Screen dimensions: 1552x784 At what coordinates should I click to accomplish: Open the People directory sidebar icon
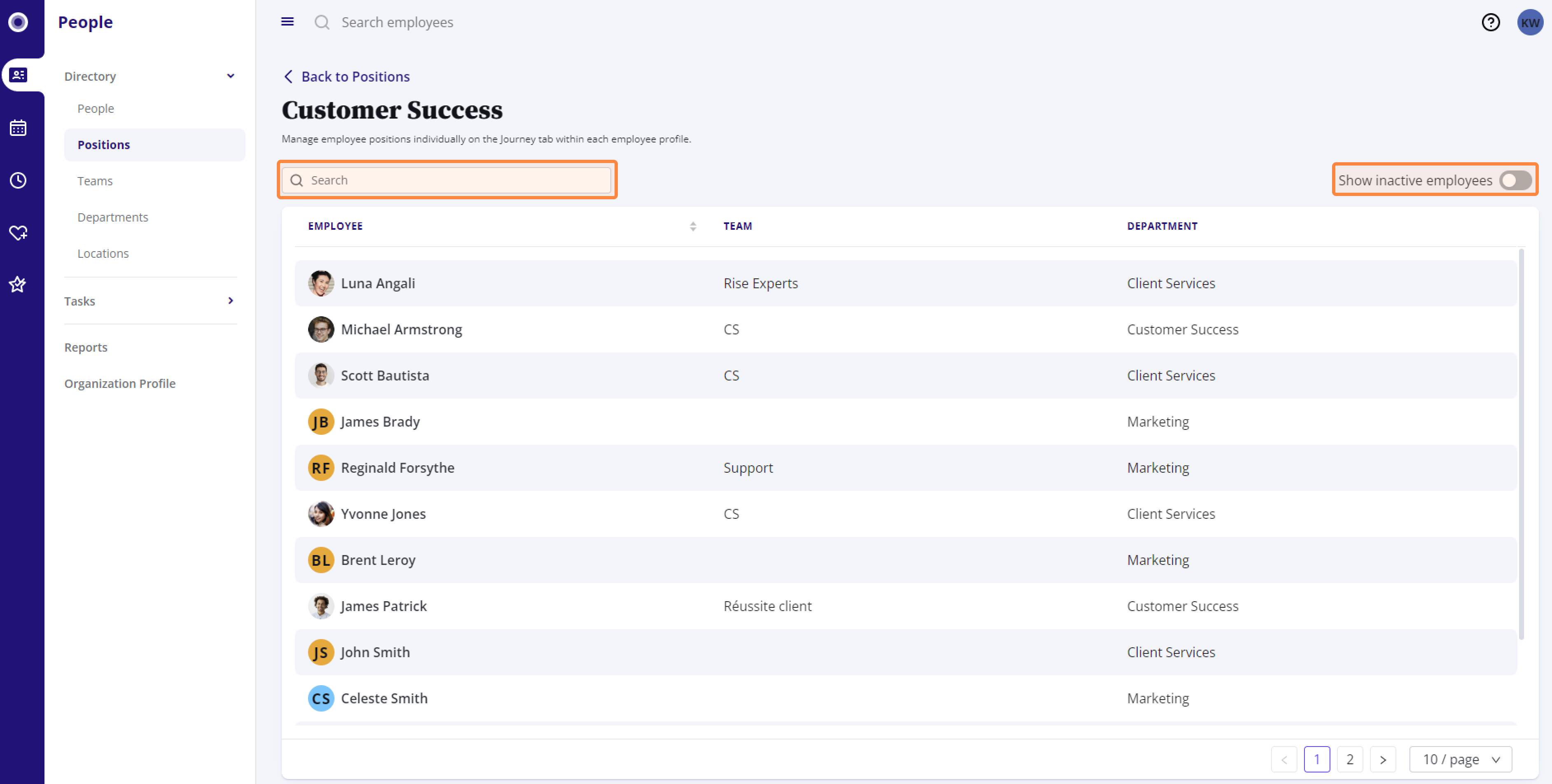(18, 75)
